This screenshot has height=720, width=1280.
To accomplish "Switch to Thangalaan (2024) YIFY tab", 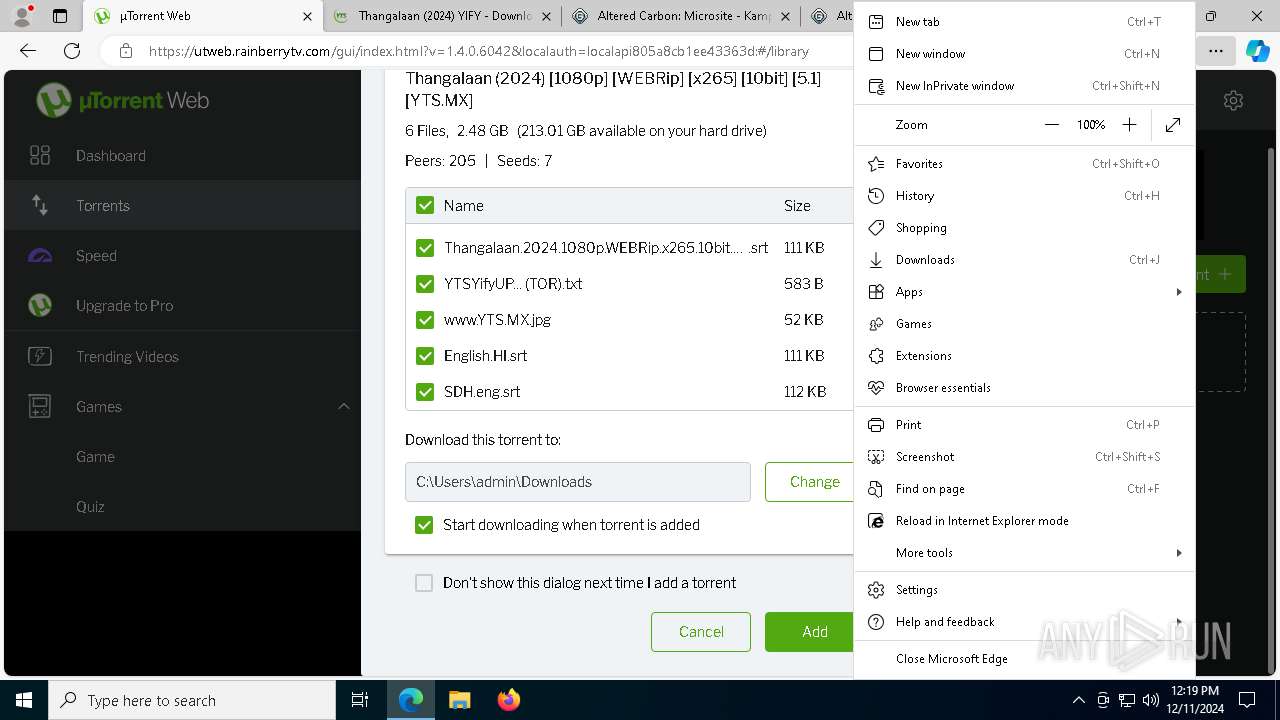I will pos(443,16).
